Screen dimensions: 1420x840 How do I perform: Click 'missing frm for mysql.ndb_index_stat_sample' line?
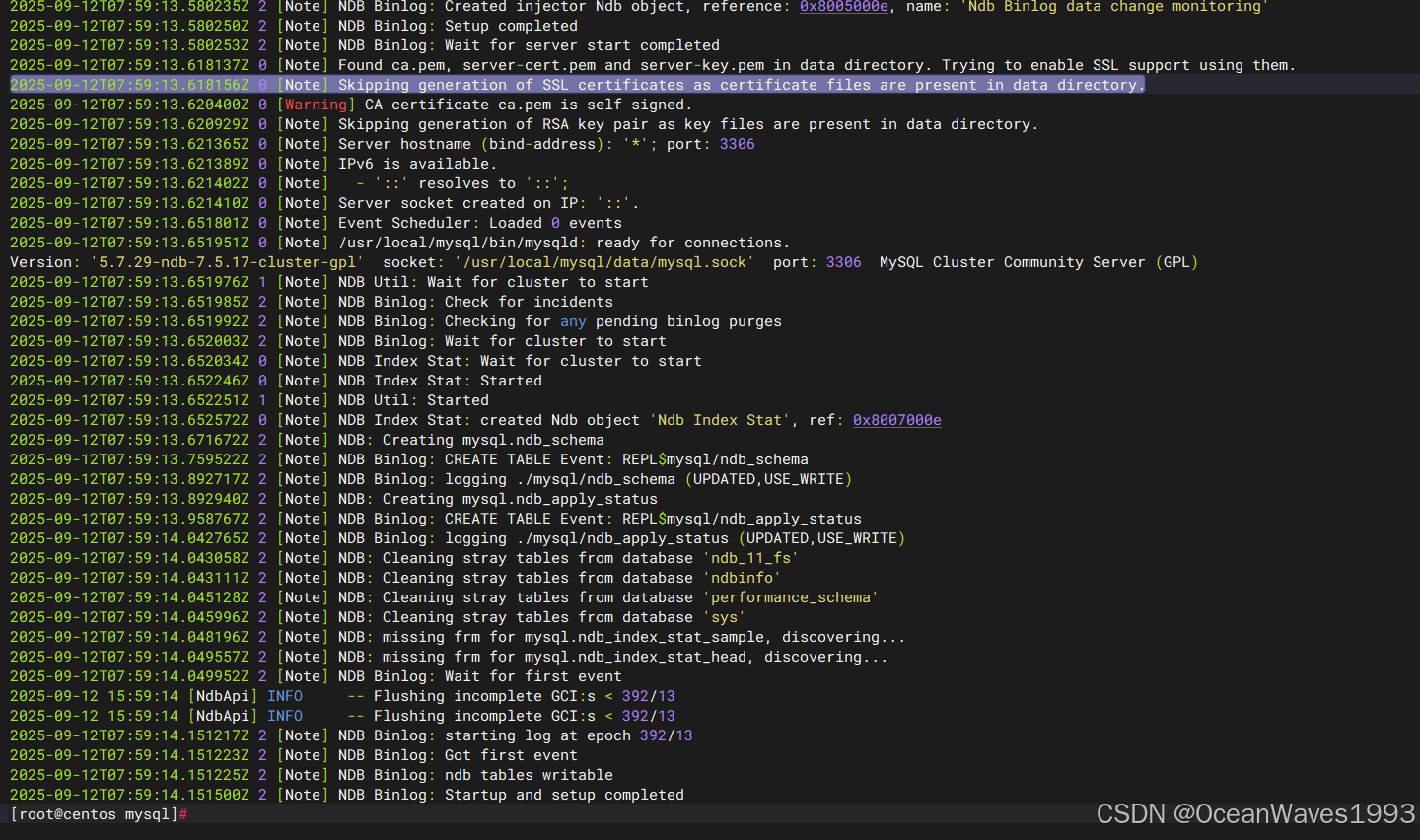[x=458, y=637]
